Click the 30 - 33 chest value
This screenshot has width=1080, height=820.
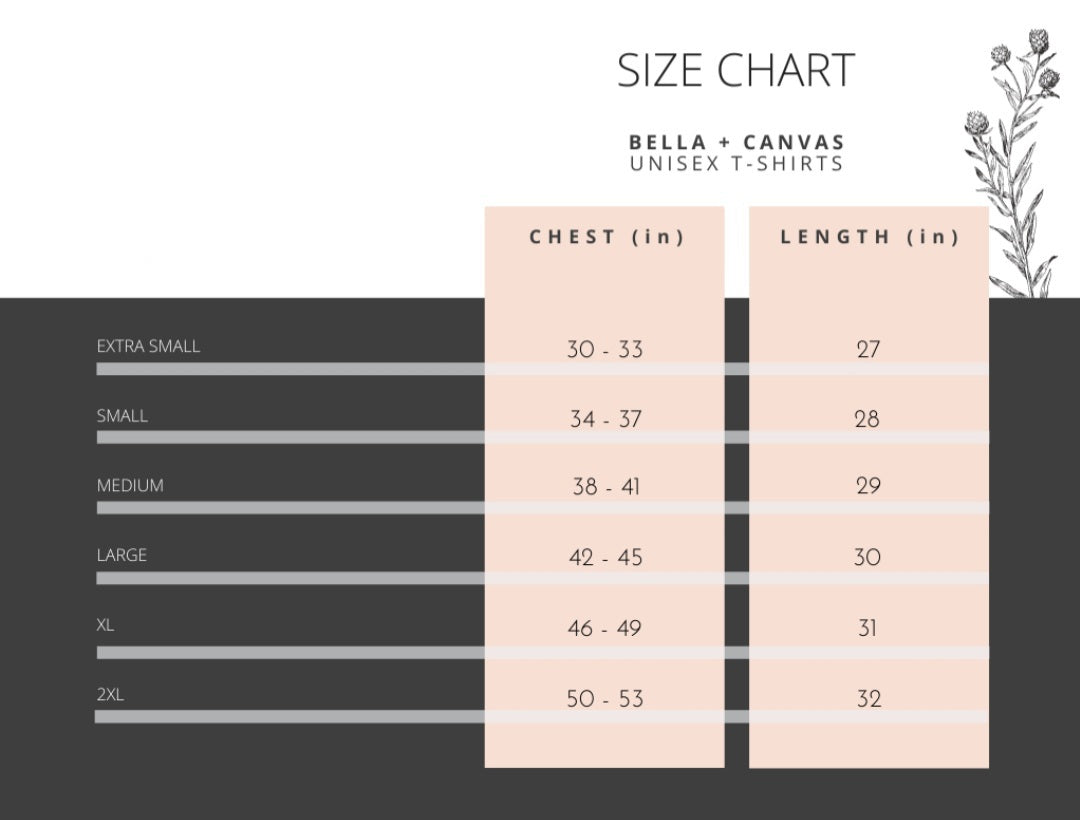(605, 350)
